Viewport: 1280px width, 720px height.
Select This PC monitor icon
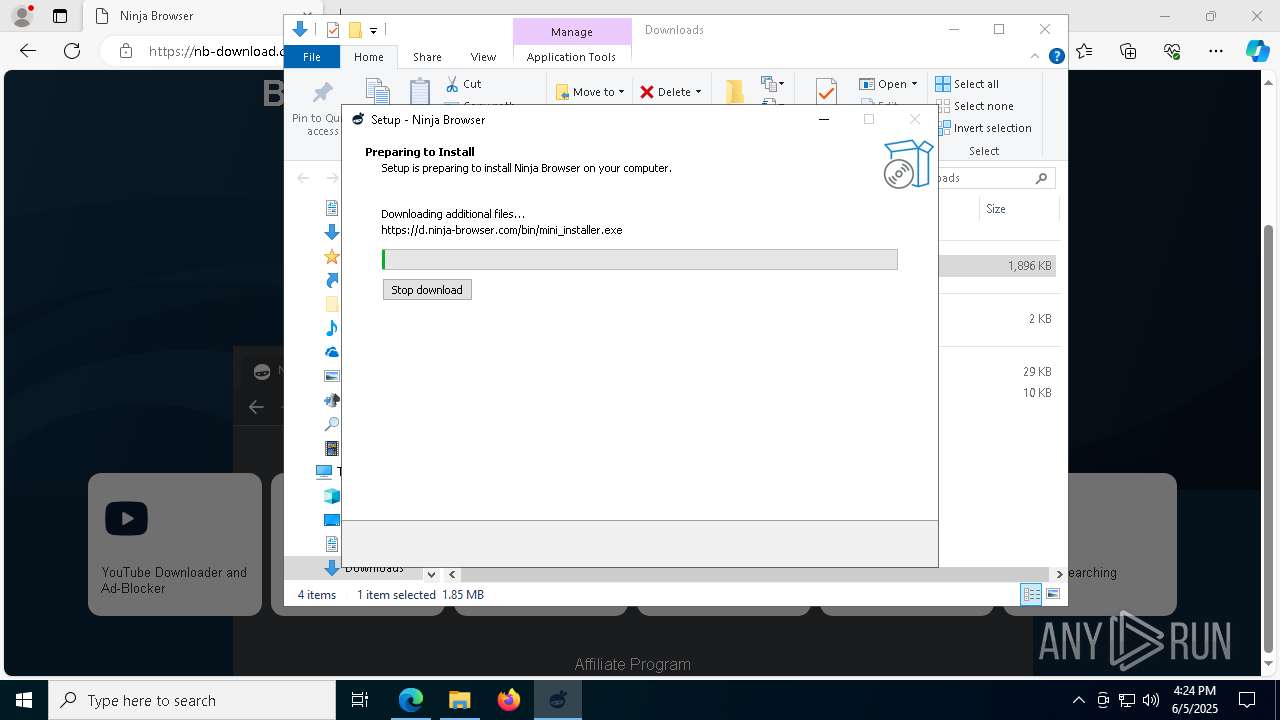click(324, 471)
